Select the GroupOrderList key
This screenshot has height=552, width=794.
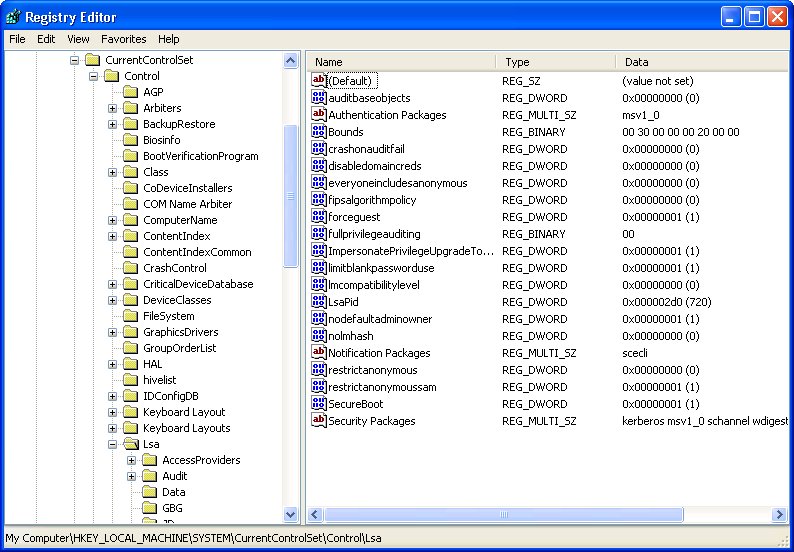pyautogui.click(x=179, y=348)
